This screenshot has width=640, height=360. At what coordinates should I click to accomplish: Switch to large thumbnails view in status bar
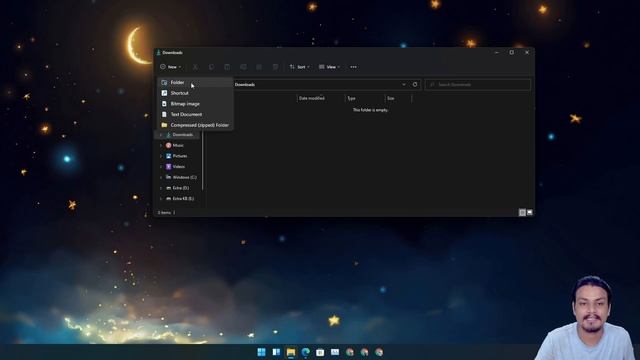[530, 212]
